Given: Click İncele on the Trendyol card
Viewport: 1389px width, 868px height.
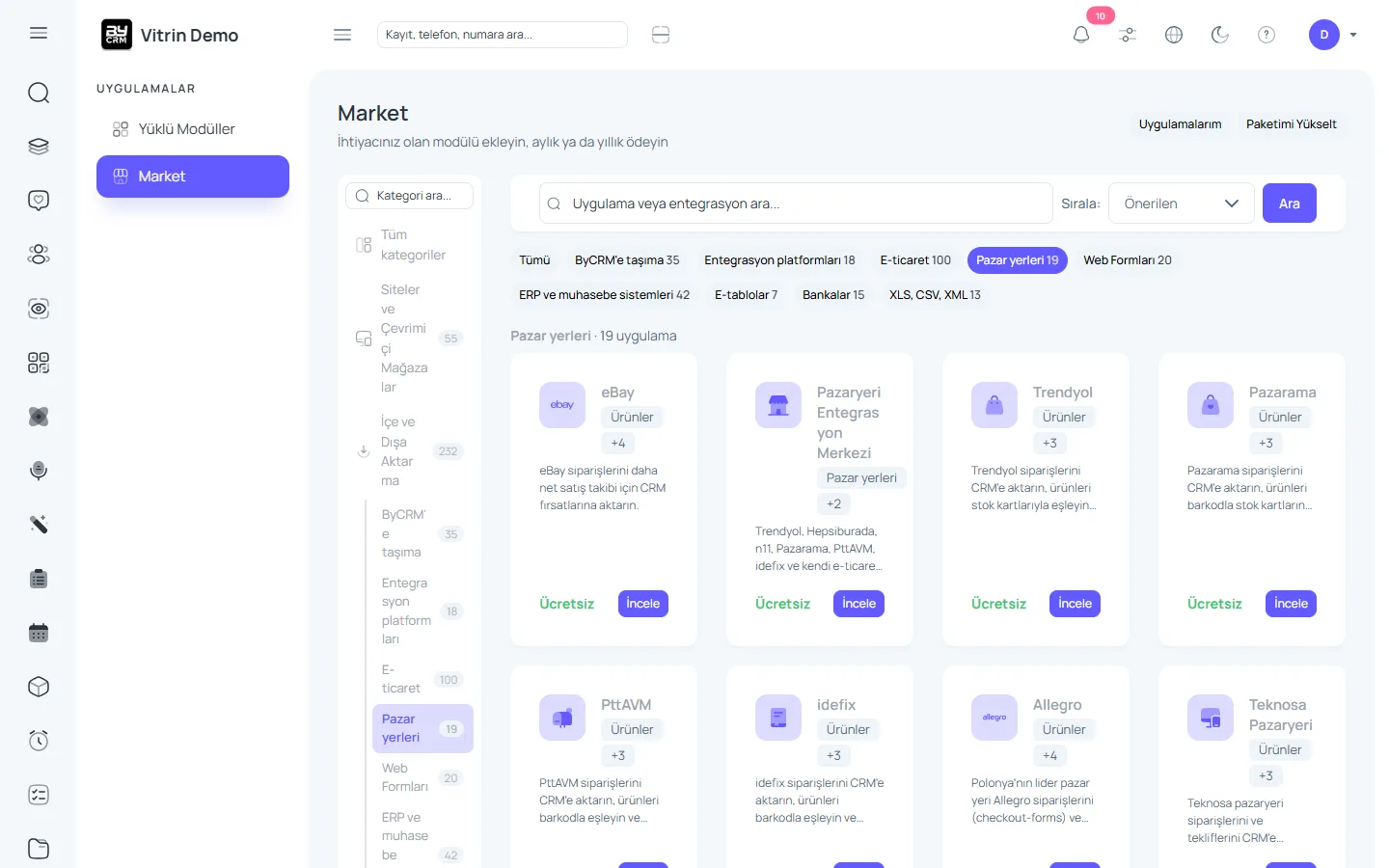Looking at the screenshot, I should click(1076, 604).
